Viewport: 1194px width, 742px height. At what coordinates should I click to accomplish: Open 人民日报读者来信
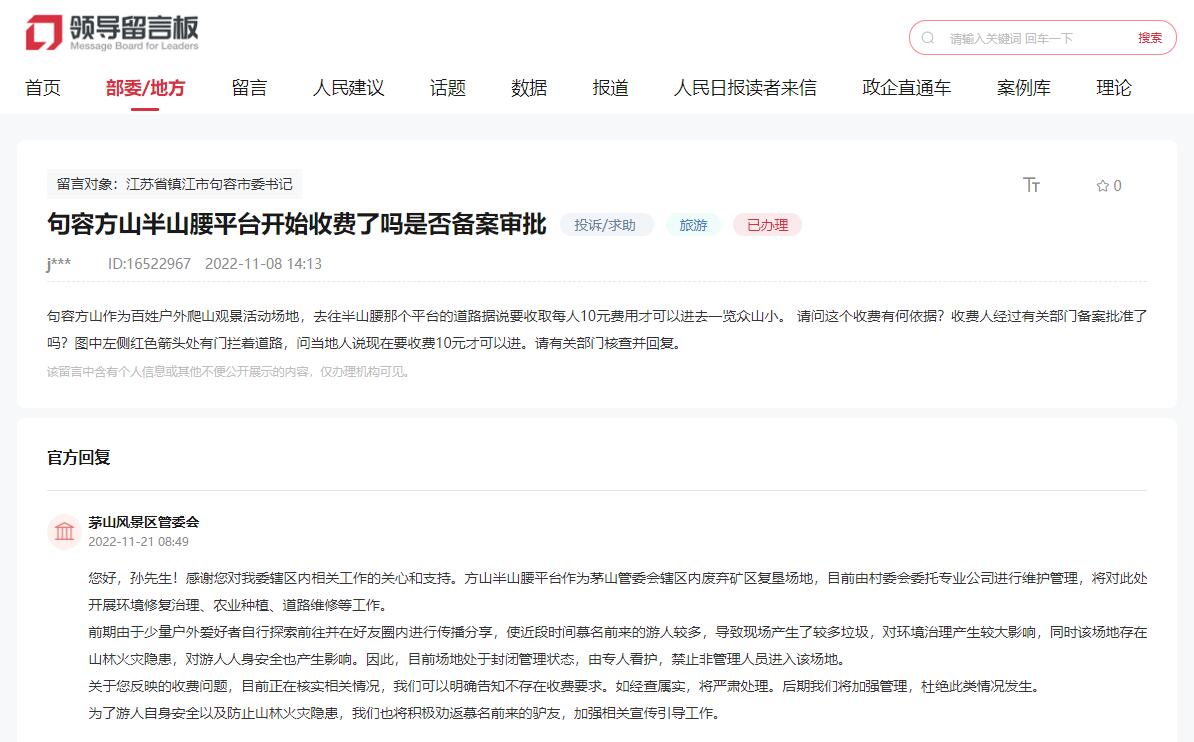[x=745, y=88]
